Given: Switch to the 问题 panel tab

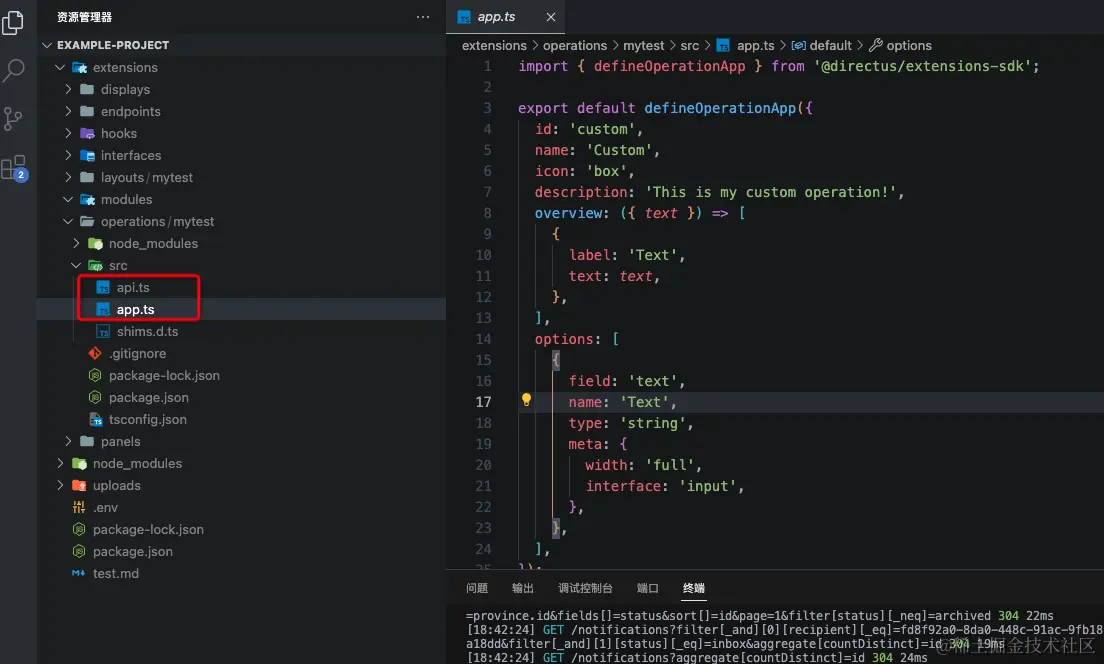Looking at the screenshot, I should click(477, 588).
